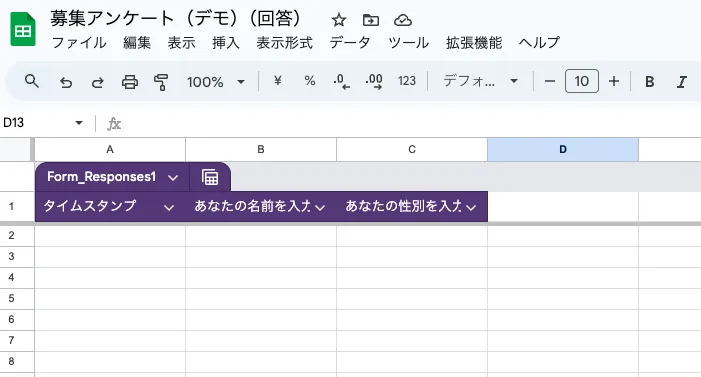Open the タイムスタンプ column dropdown
The height and width of the screenshot is (377, 701).
click(169, 207)
